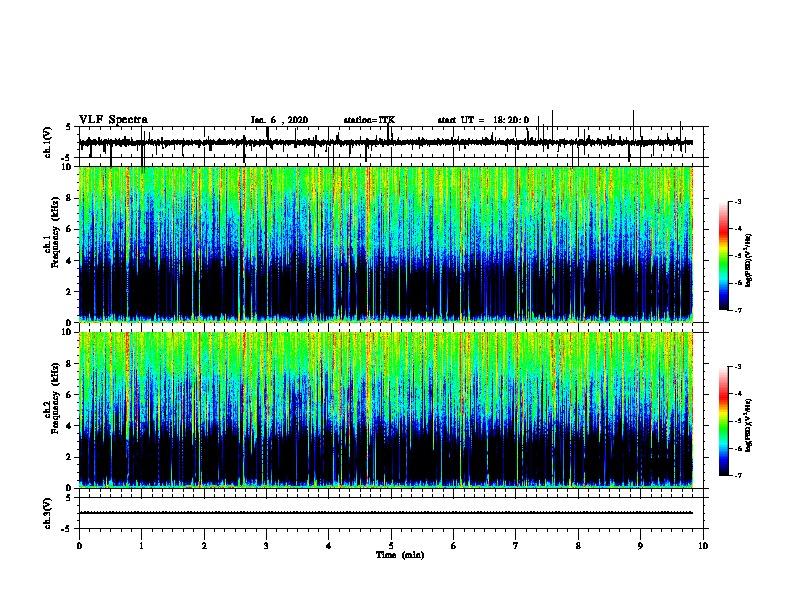The width and height of the screenshot is (792, 612).
Task: Click the "8" kHz tick of ch.1 spectrogram
Action: pyautogui.click(x=71, y=198)
